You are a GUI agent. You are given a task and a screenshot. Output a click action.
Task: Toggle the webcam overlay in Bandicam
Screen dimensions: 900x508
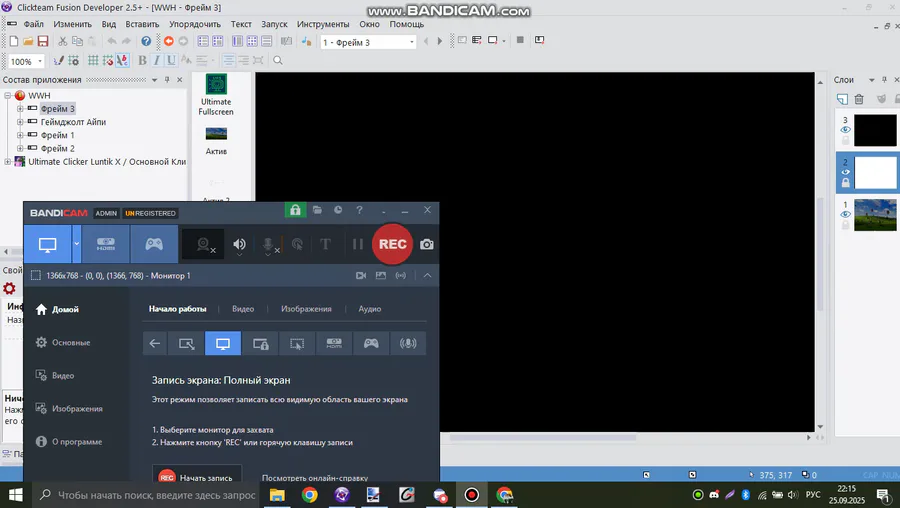pos(203,245)
